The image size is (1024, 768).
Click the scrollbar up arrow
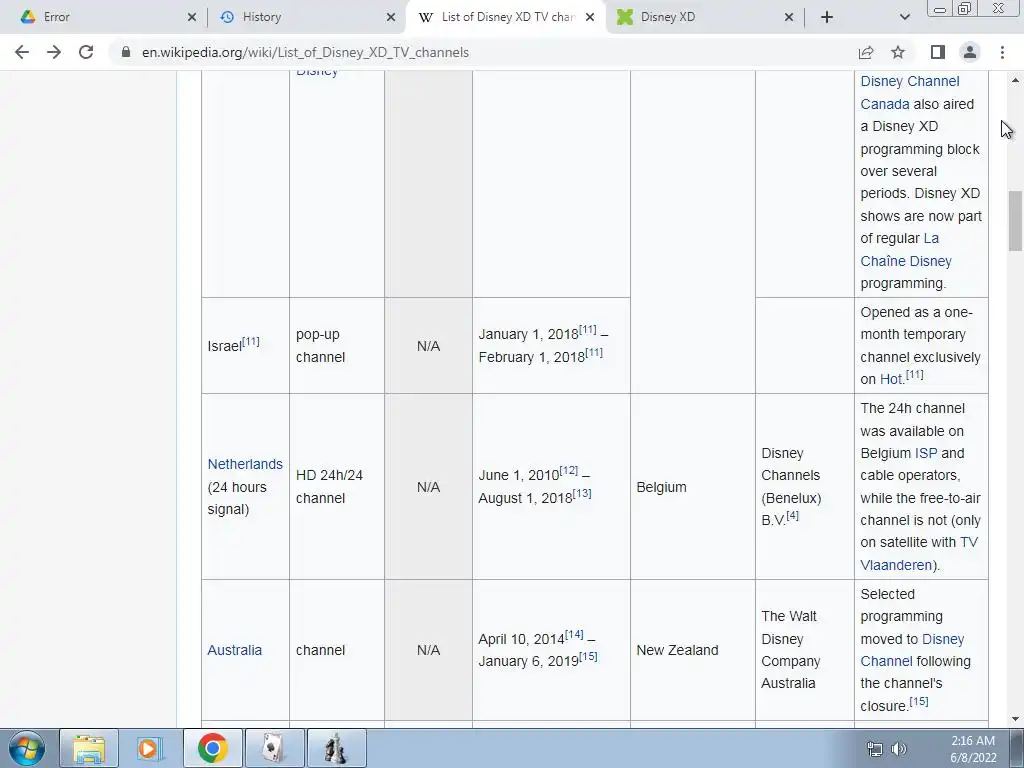point(1015,80)
